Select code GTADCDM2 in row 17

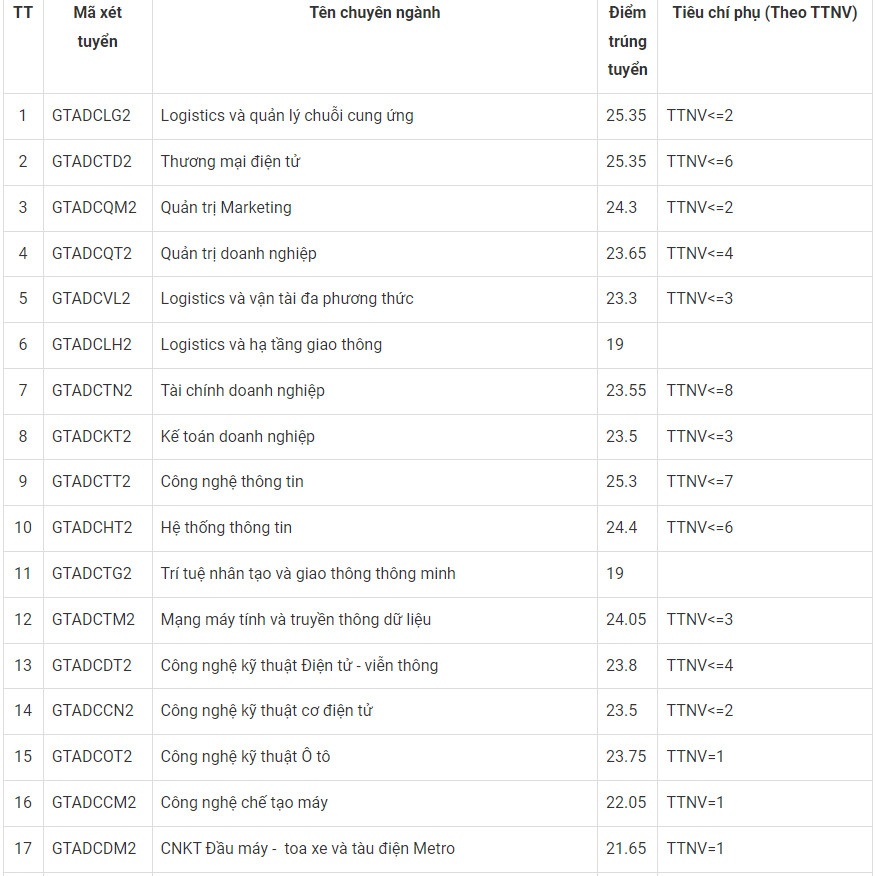(94, 849)
